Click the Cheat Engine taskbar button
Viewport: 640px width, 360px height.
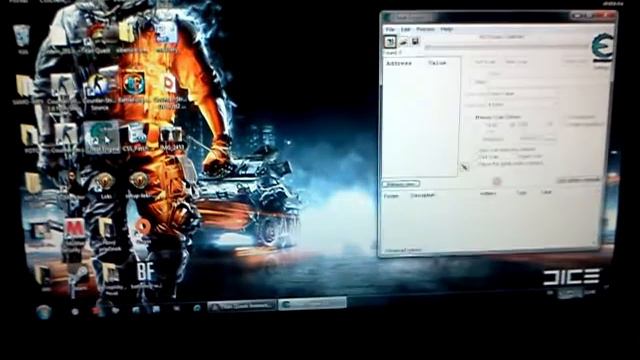coord(312,304)
